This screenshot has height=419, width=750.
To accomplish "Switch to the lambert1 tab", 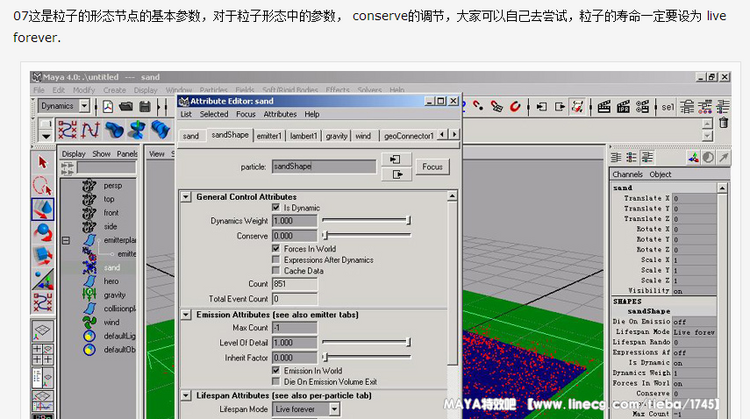I will [303, 136].
